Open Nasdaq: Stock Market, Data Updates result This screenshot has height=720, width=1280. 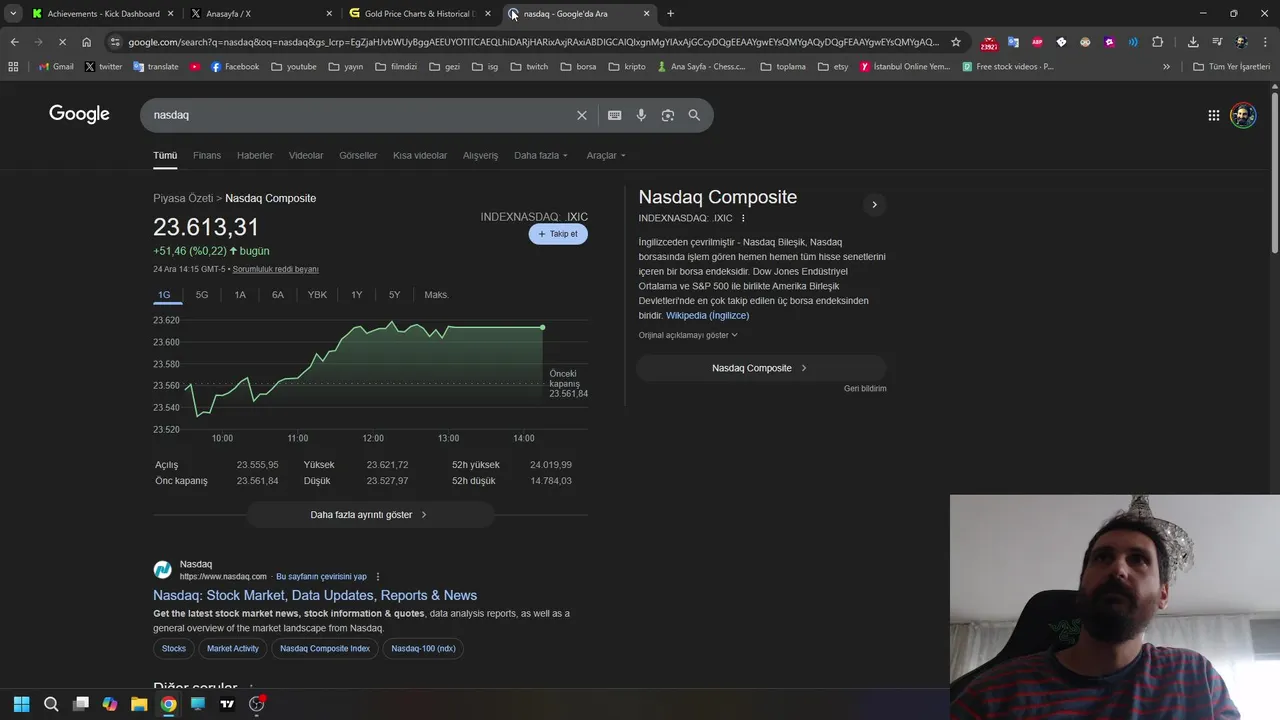(x=315, y=595)
